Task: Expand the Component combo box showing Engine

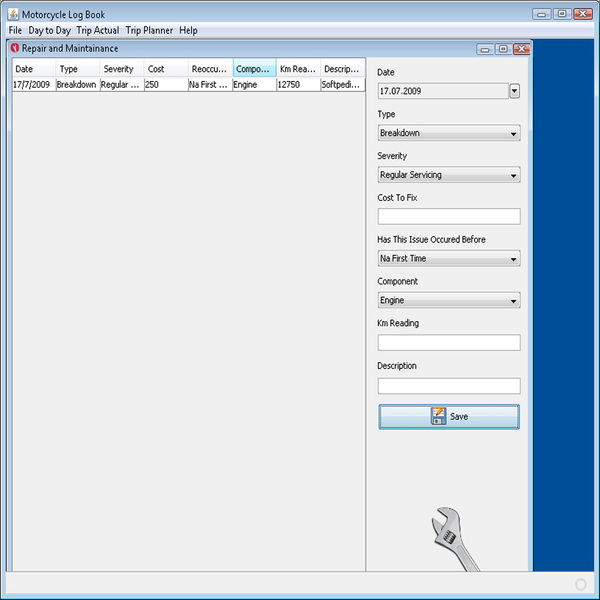Action: 449,300
